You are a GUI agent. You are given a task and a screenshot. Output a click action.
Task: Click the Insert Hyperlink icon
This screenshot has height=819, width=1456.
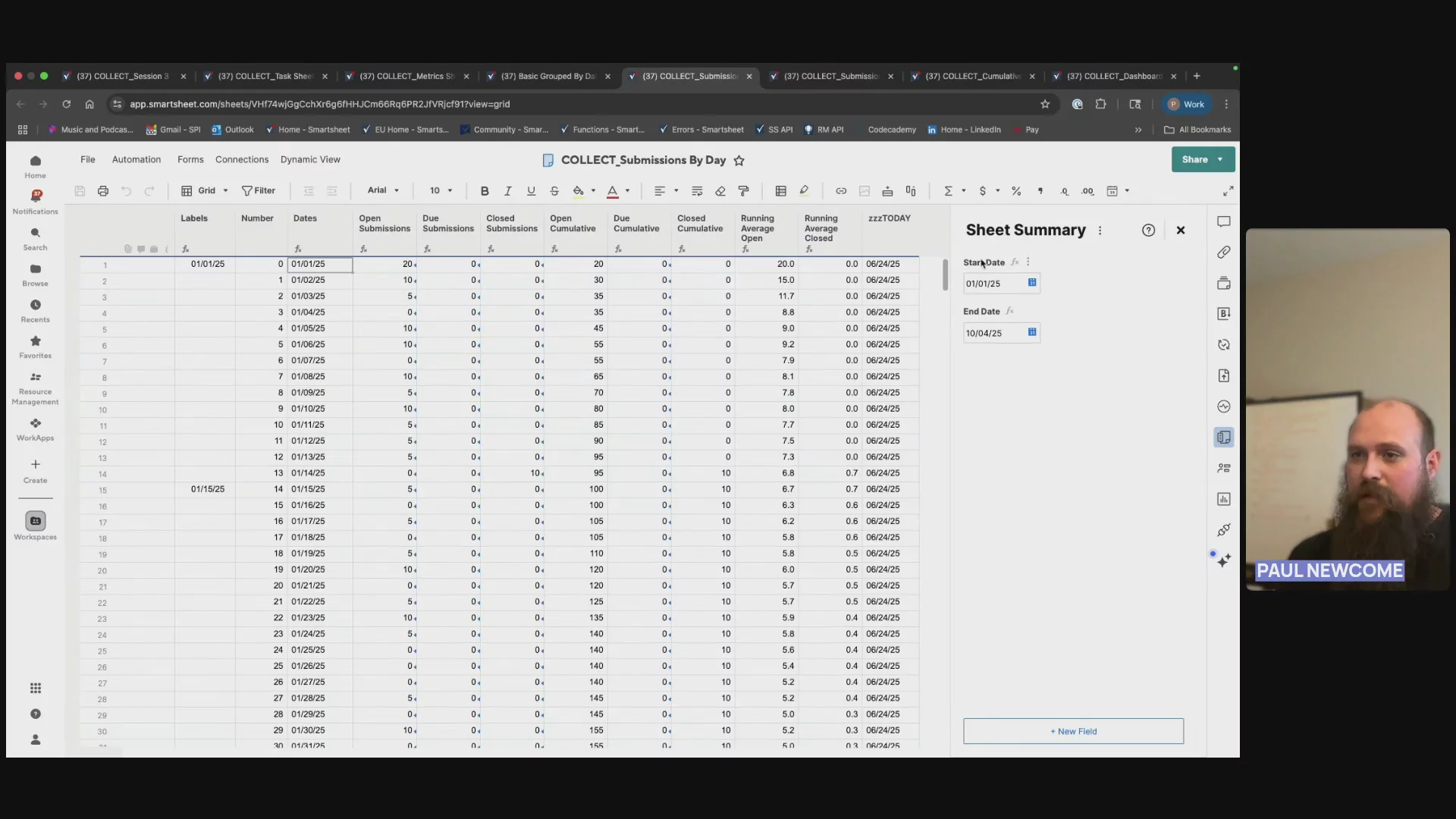coord(841,191)
